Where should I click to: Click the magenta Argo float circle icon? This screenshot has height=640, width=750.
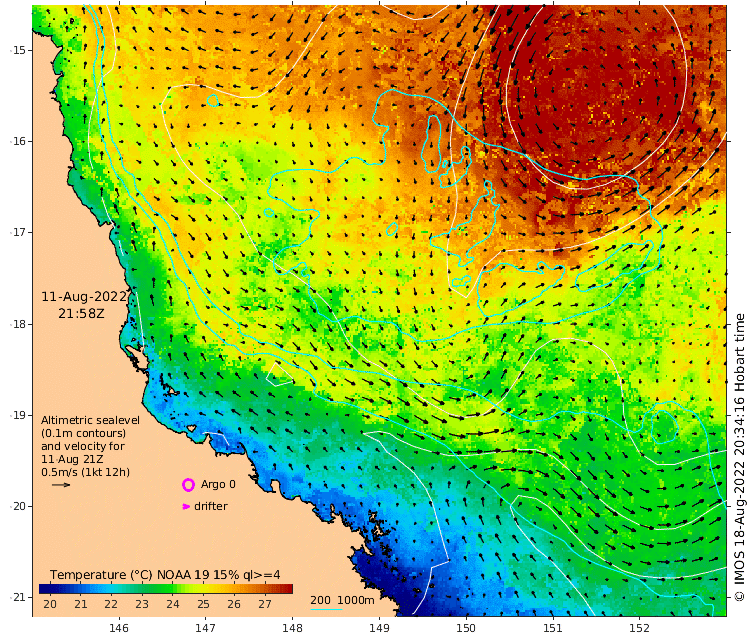(x=188, y=485)
